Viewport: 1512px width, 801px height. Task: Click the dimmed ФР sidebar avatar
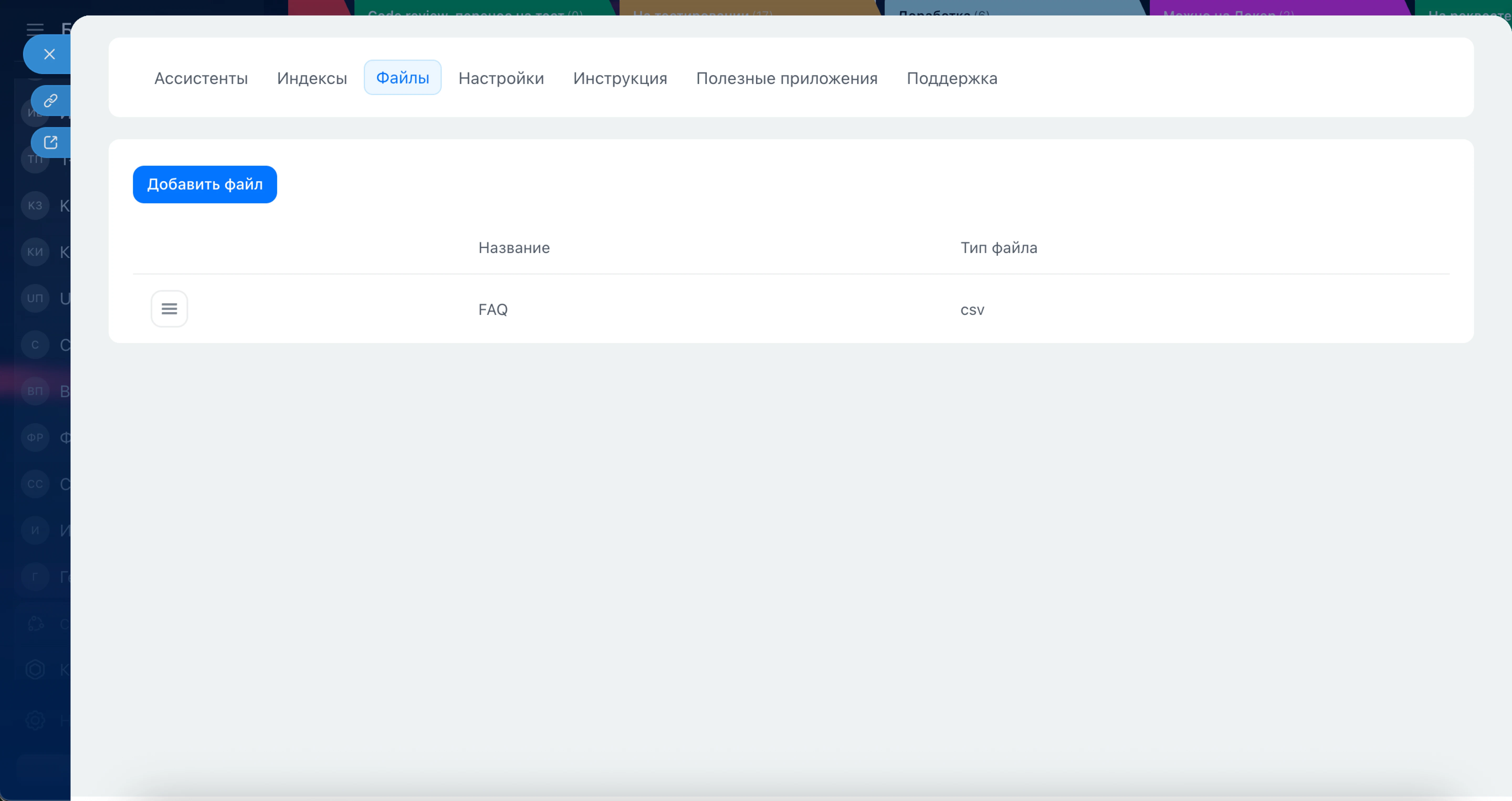point(35,437)
